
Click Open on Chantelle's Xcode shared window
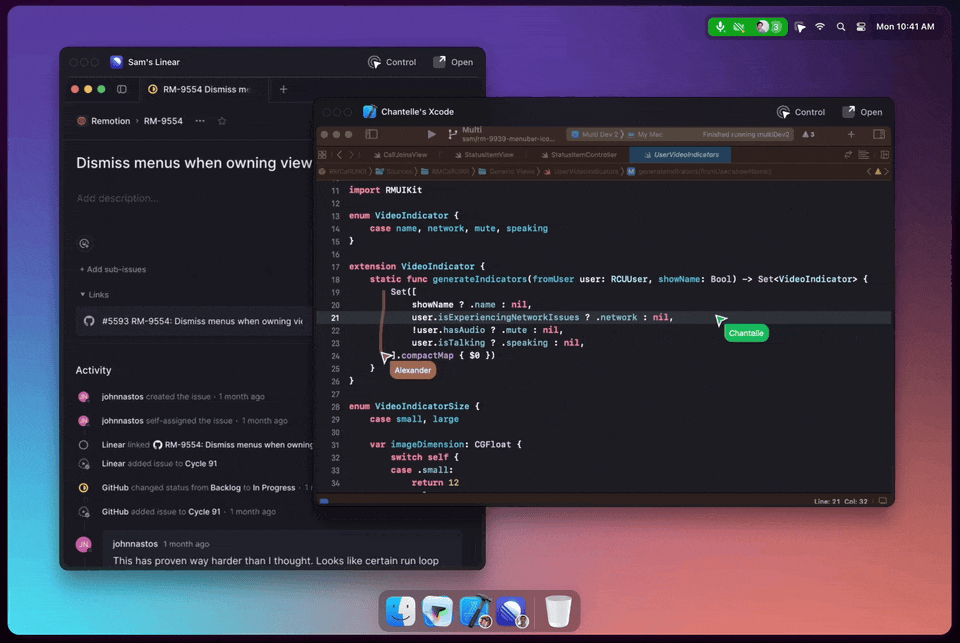[862, 112]
